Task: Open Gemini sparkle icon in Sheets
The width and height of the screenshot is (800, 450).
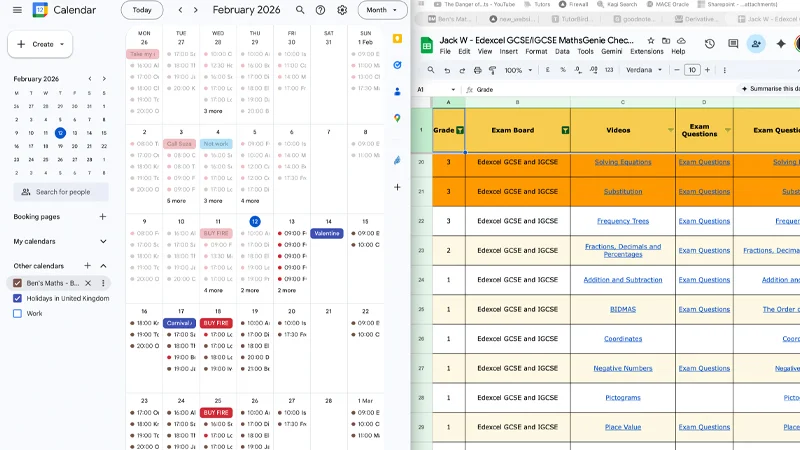Action: click(x=781, y=44)
